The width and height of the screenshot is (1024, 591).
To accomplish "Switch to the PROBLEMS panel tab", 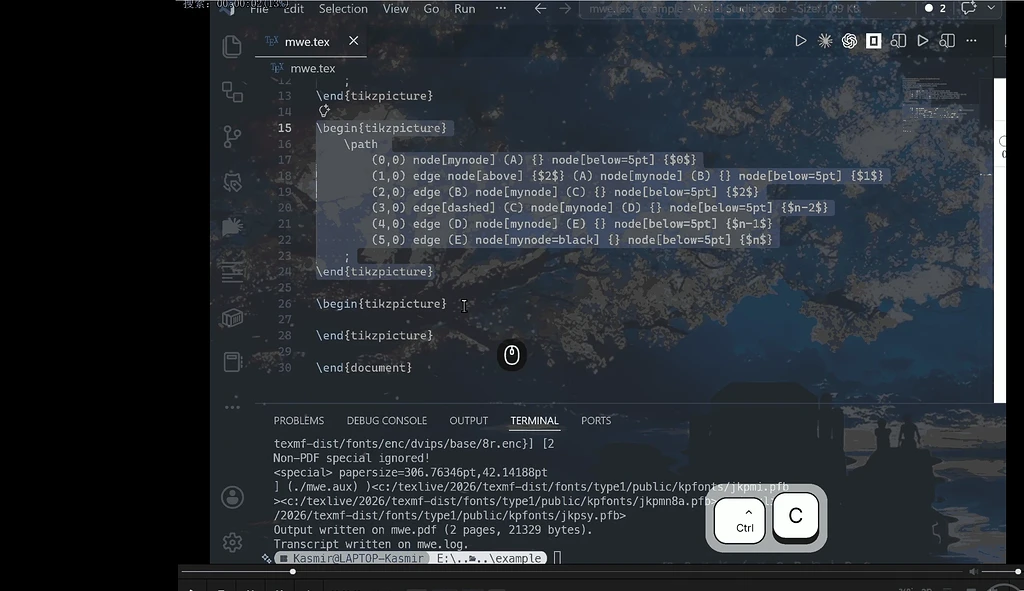I will (298, 421).
